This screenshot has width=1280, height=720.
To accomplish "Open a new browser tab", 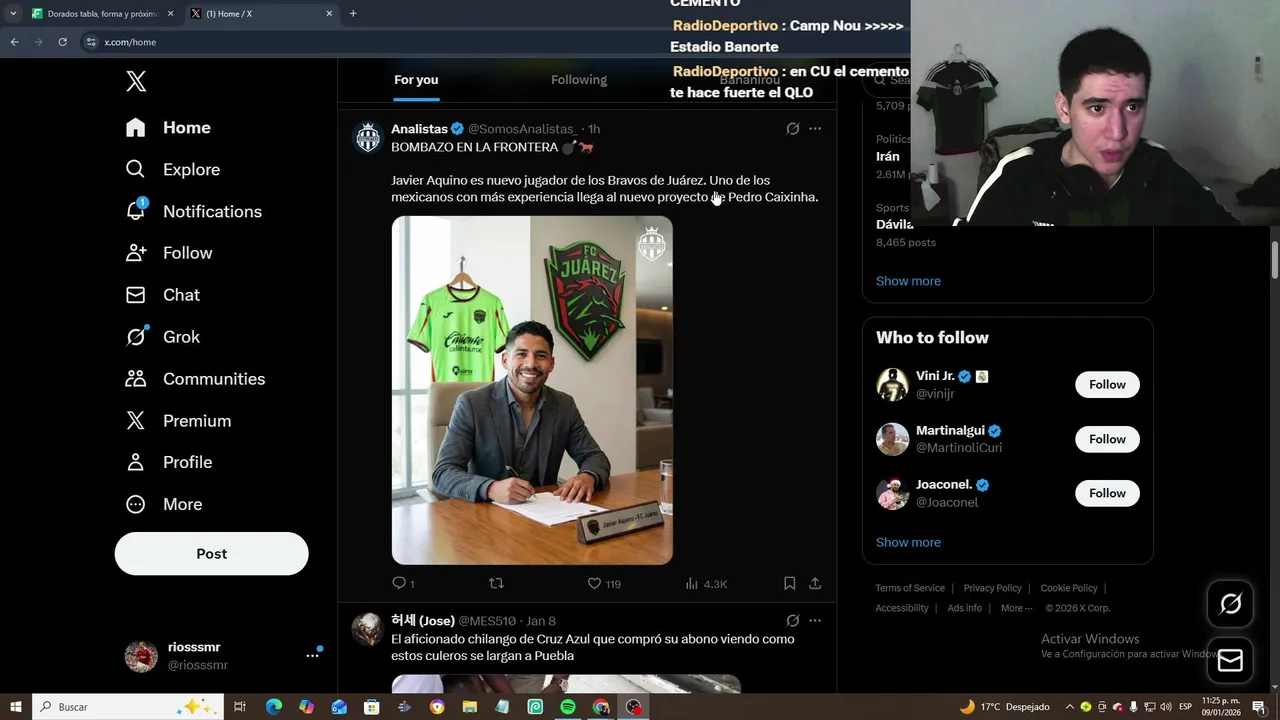I will [353, 14].
